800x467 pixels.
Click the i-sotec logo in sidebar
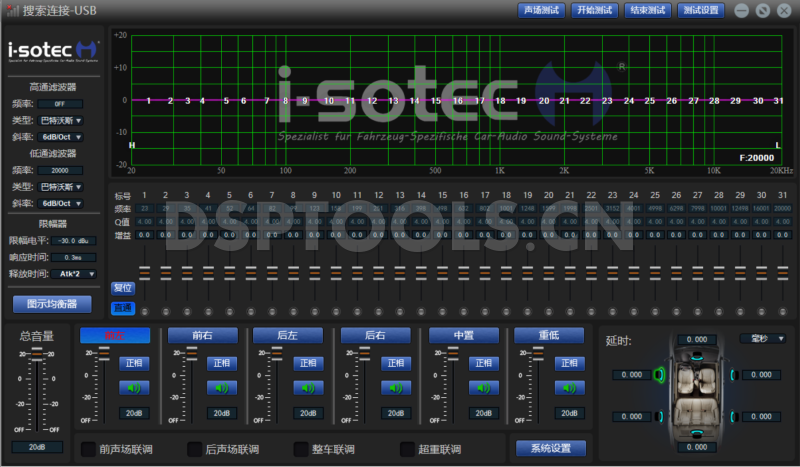(53, 51)
